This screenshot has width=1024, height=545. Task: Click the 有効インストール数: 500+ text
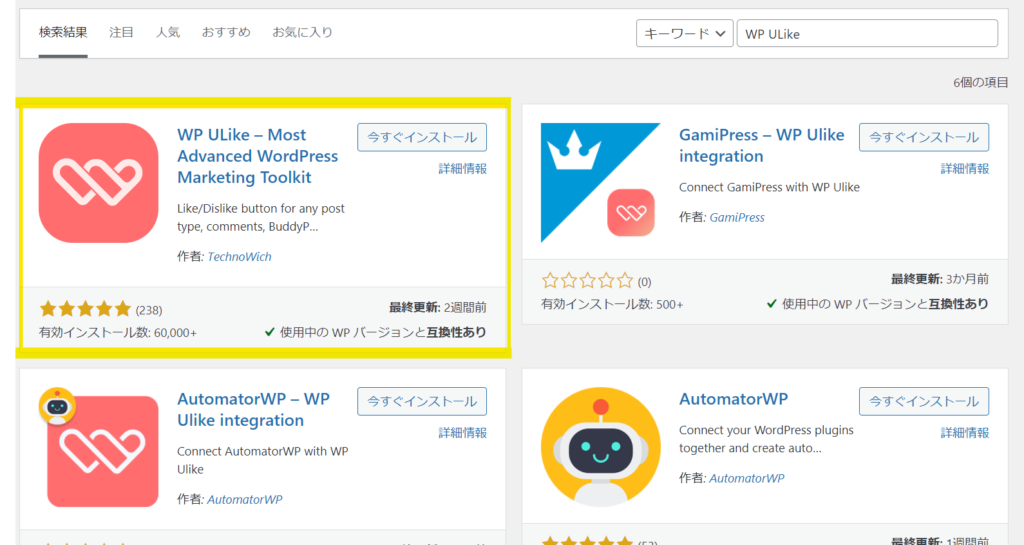point(612,304)
